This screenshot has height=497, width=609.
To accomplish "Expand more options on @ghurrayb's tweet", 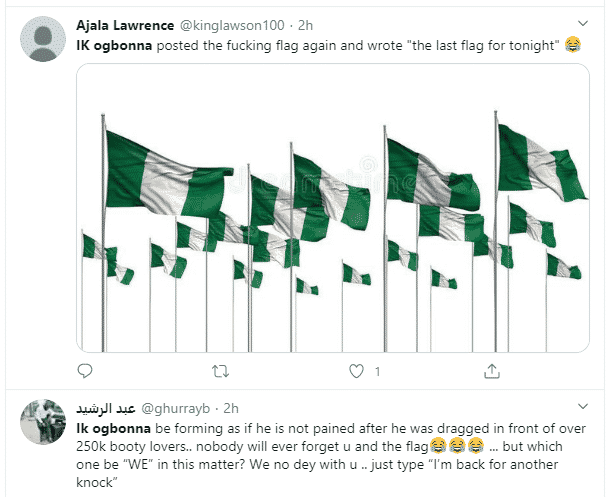I will (x=582, y=406).
